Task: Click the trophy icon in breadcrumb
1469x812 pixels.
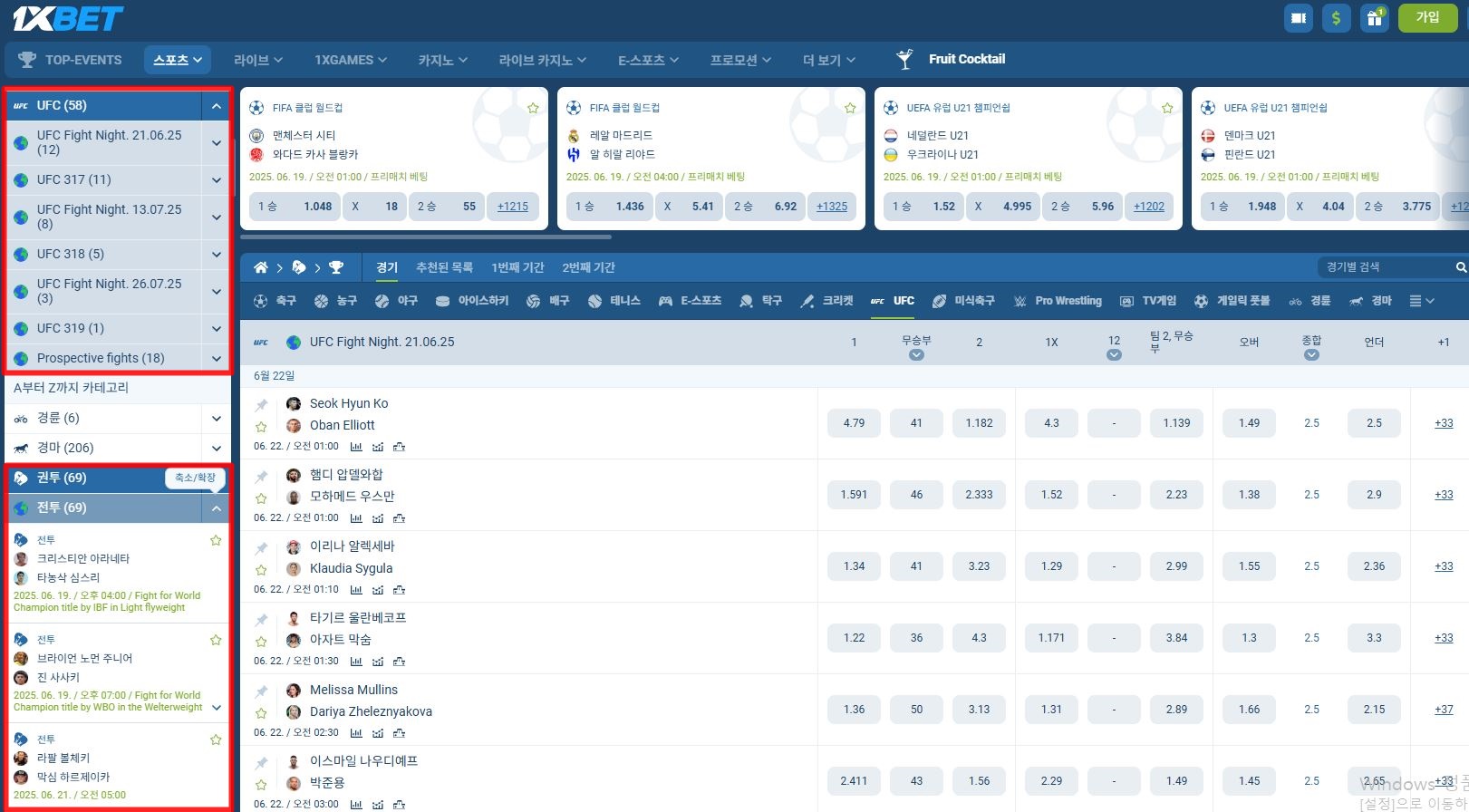Action: [336, 267]
